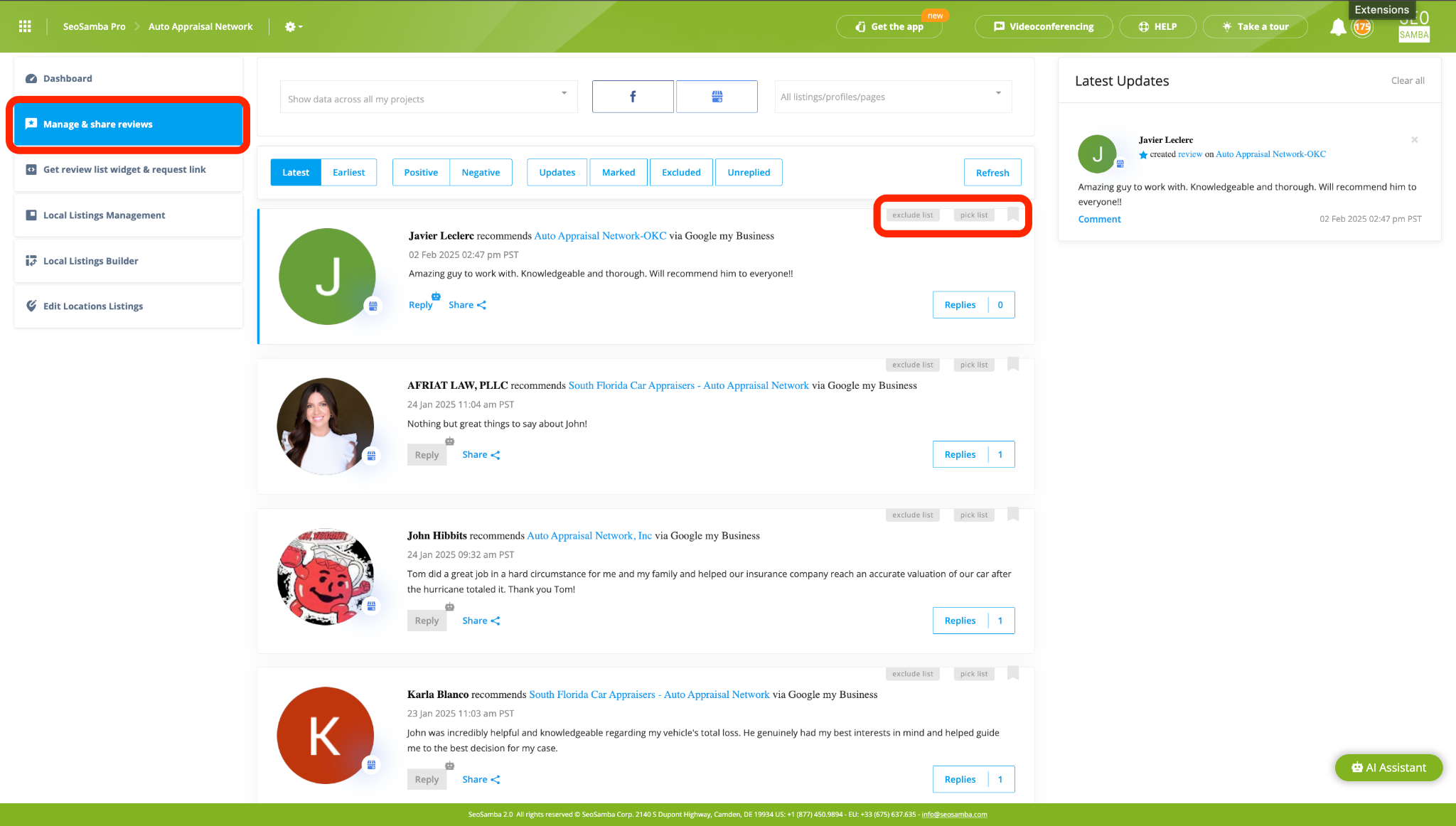Bookmark the John Hibbits review
This screenshot has height=826, width=1456.
pos(1013,514)
